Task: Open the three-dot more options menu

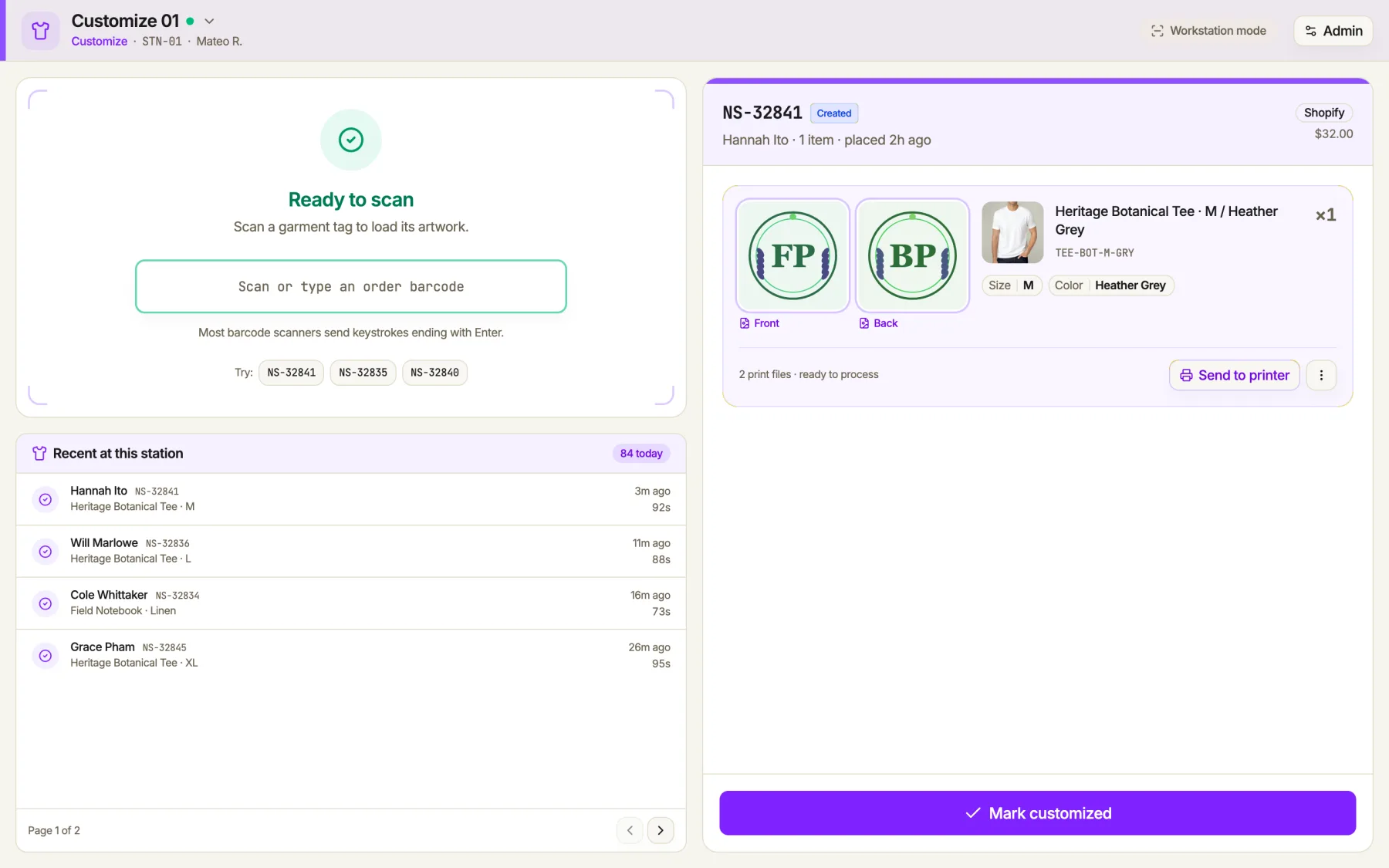Action: pos(1321,375)
